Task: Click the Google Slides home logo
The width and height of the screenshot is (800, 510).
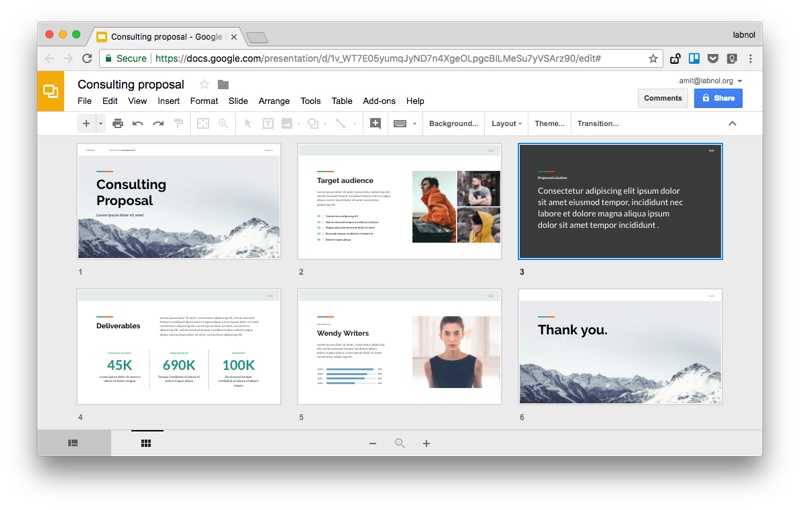Action: pyautogui.click(x=51, y=92)
